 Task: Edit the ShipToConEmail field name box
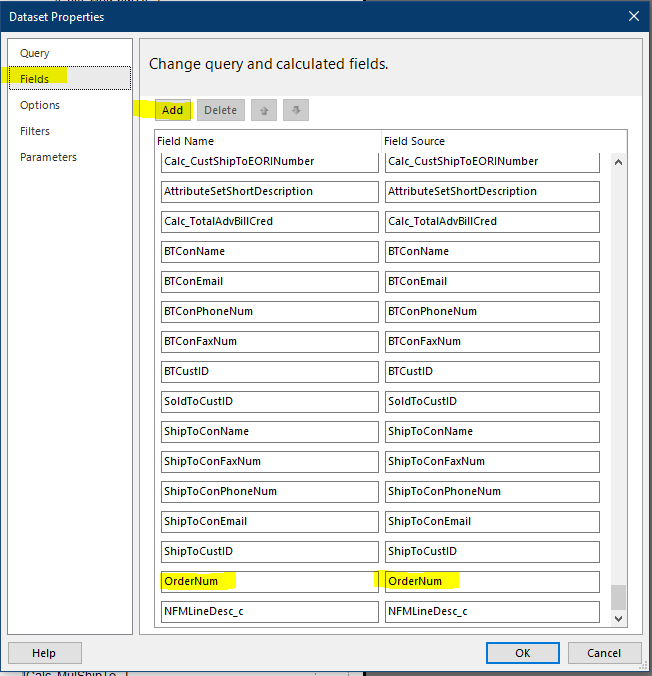[x=270, y=522]
